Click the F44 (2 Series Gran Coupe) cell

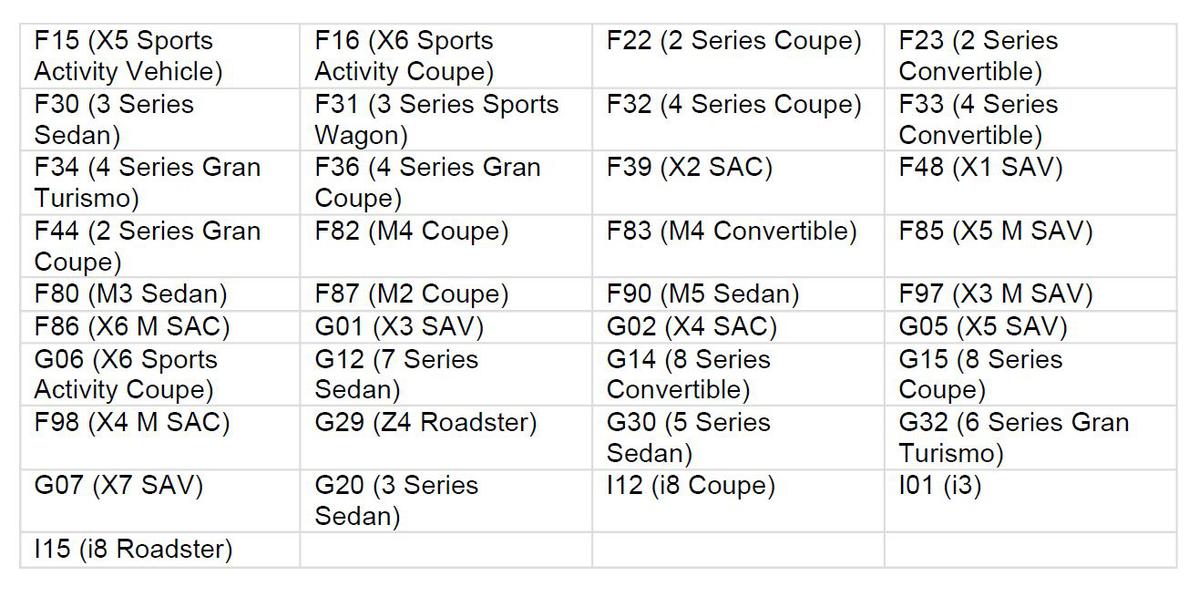[147, 245]
